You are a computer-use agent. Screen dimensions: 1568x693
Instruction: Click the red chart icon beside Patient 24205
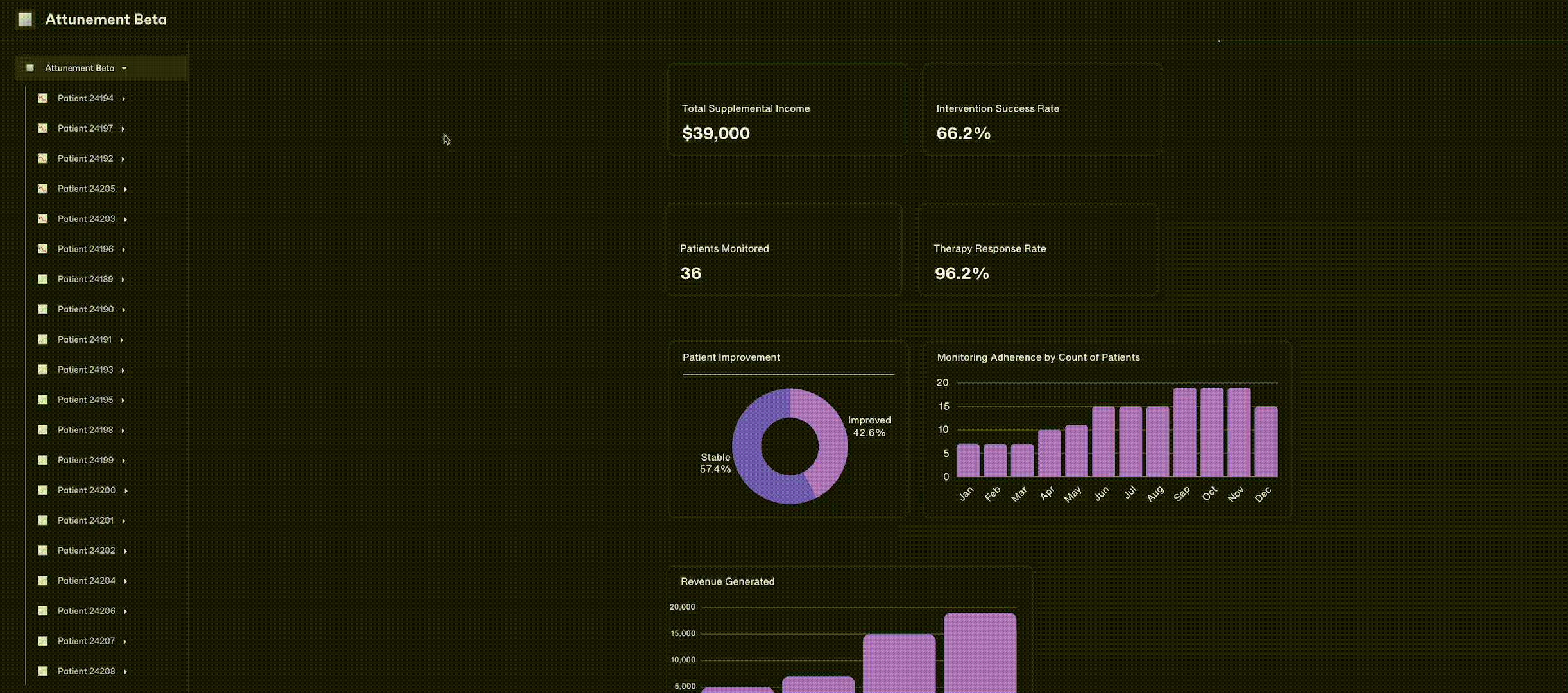tap(43, 189)
